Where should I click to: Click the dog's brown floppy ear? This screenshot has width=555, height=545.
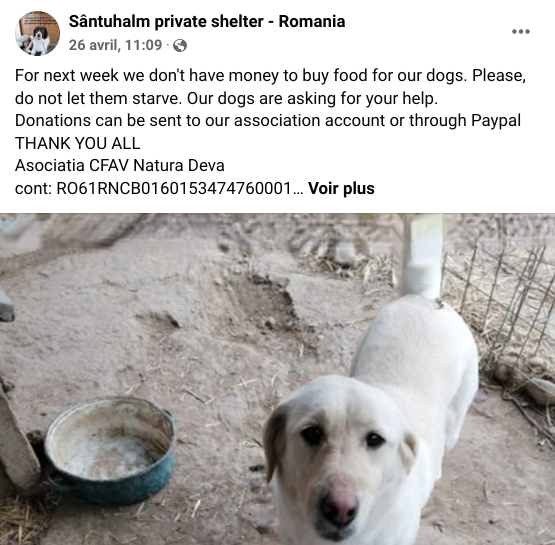pyautogui.click(x=275, y=440)
